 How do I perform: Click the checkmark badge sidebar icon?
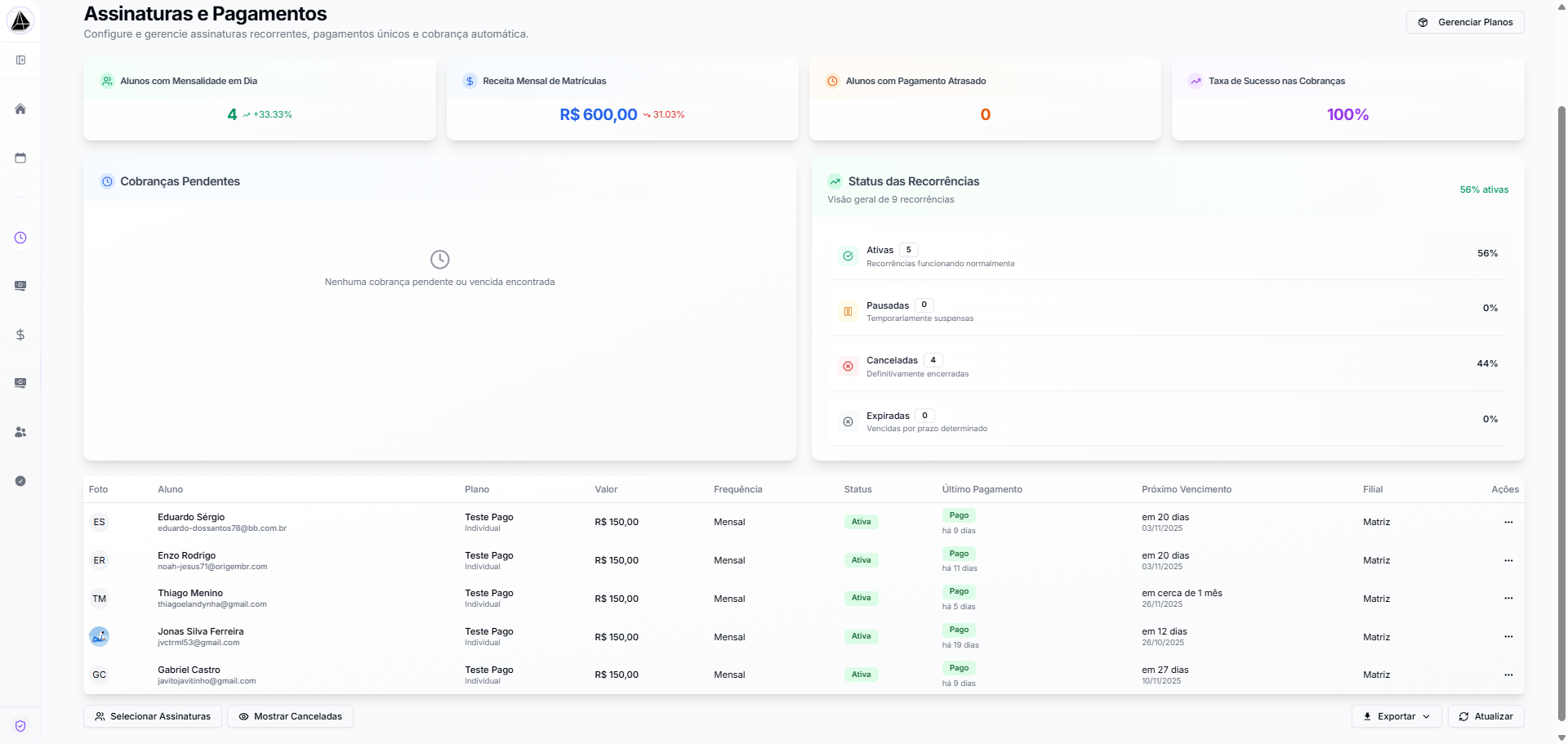[20, 481]
